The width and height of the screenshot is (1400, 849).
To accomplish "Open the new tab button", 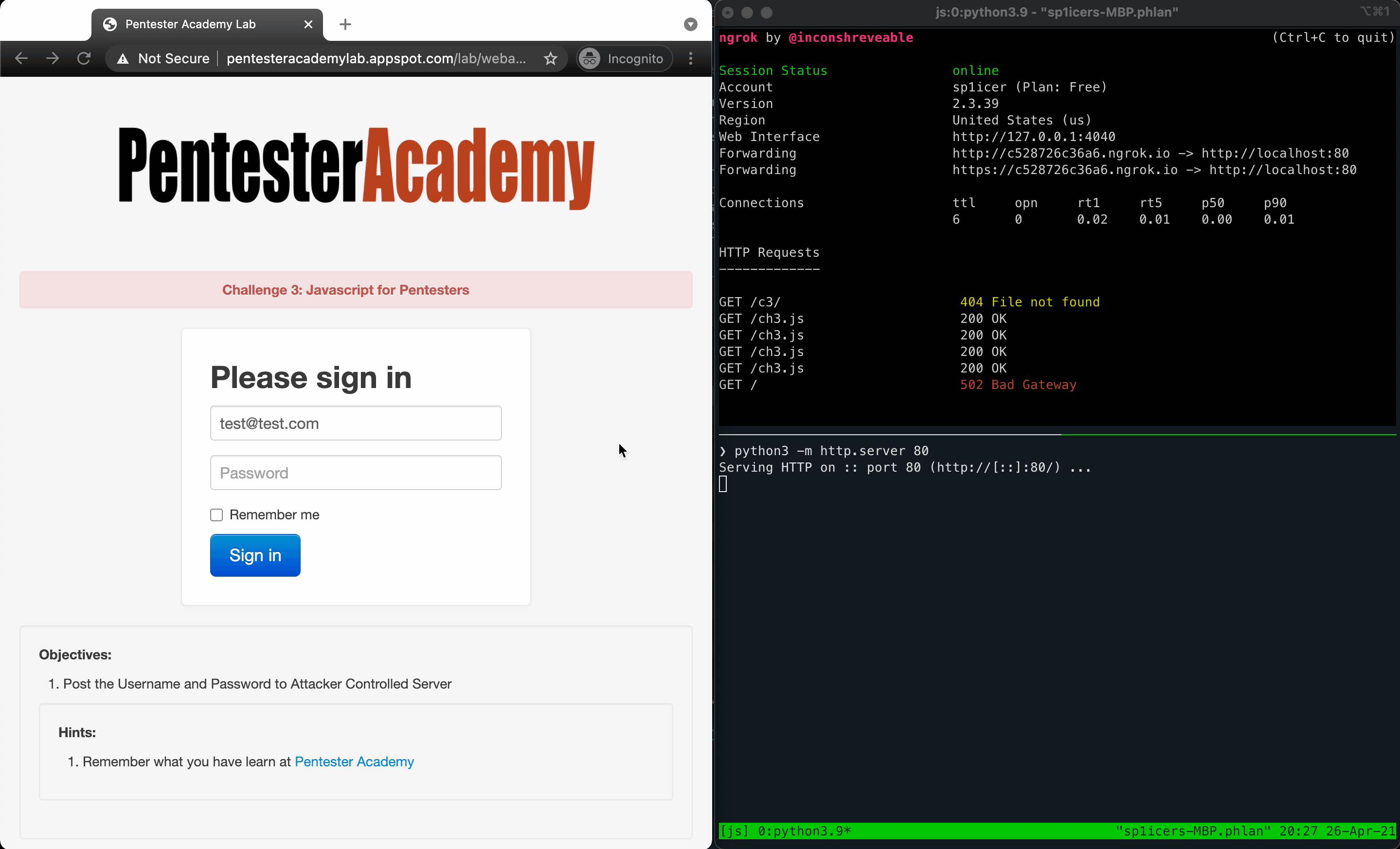I will [345, 24].
